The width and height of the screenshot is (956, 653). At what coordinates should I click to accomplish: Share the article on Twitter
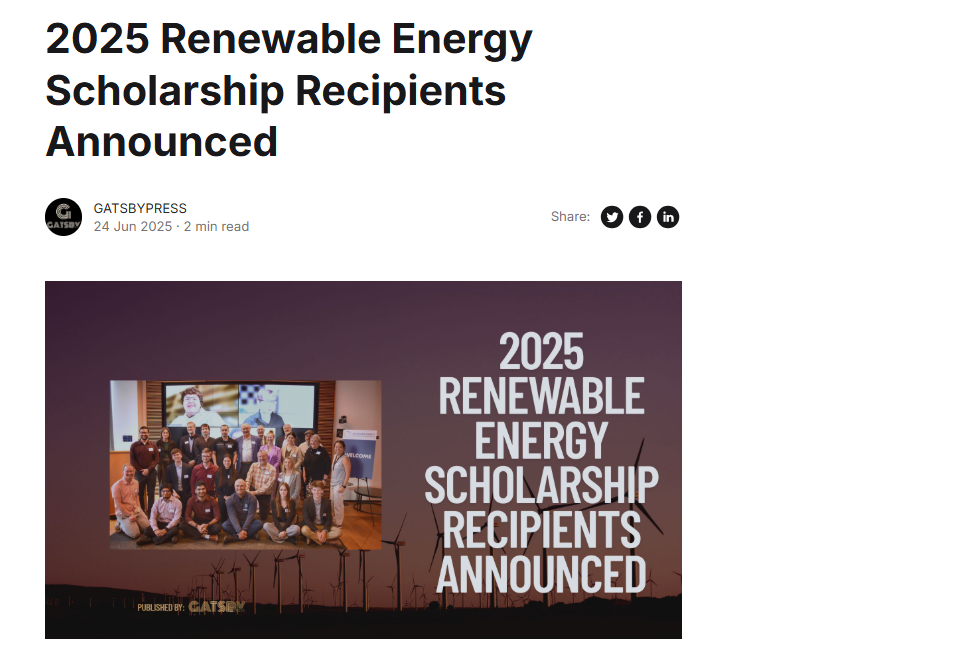[x=612, y=217]
